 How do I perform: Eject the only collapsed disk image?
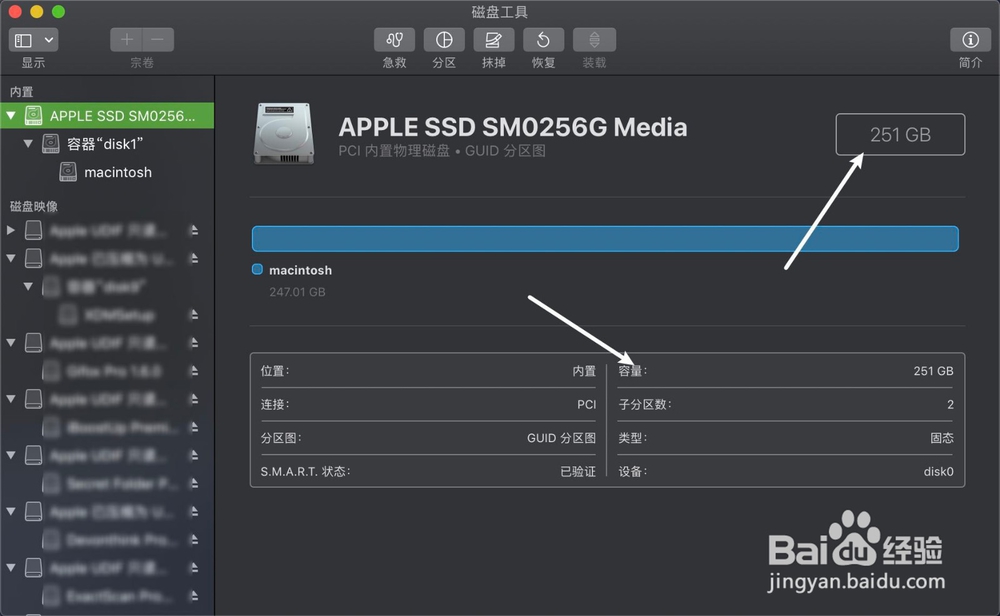194,230
